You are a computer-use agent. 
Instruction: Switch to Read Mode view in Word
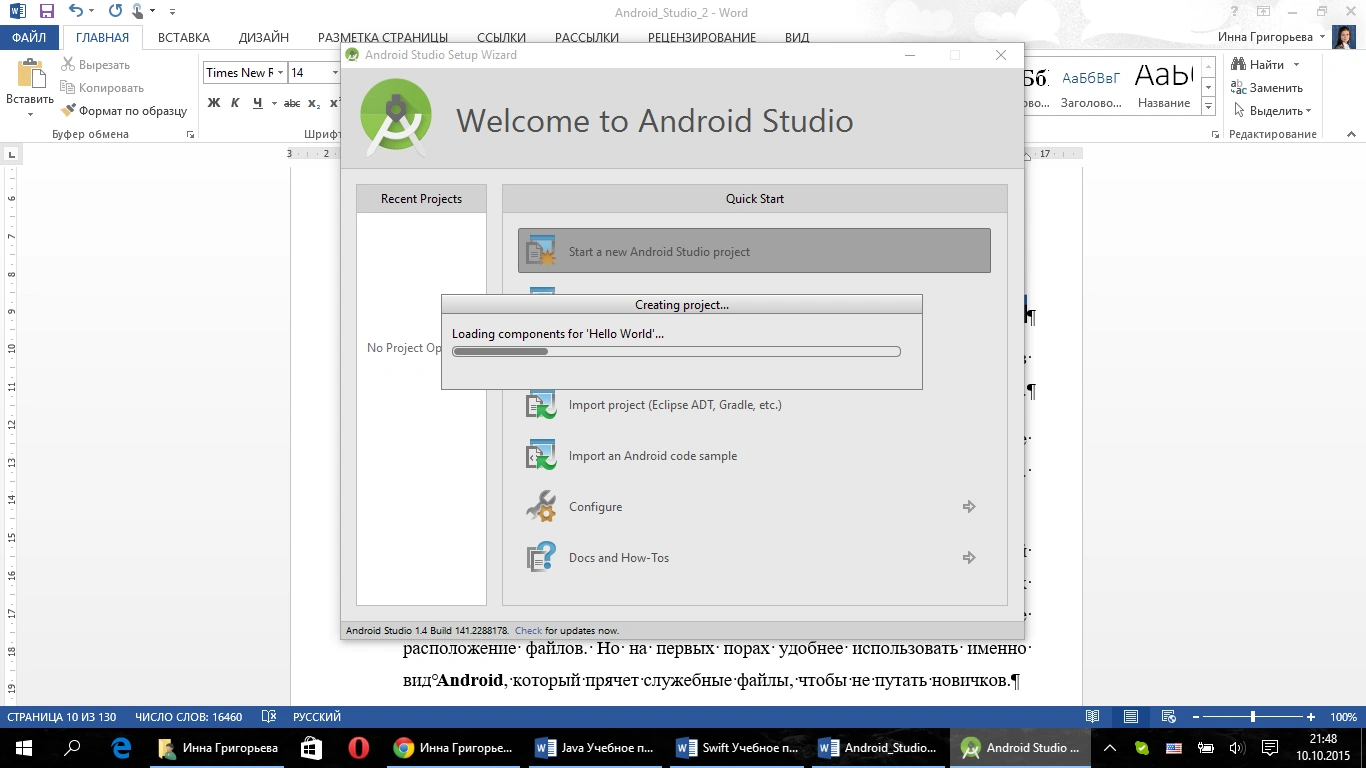click(x=1093, y=716)
